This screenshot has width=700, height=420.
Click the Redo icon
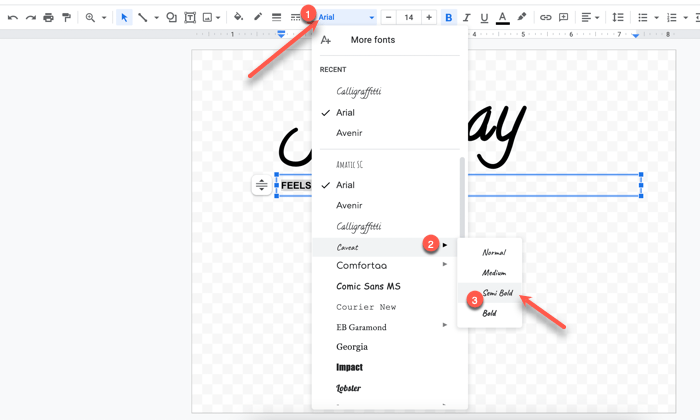coord(30,17)
